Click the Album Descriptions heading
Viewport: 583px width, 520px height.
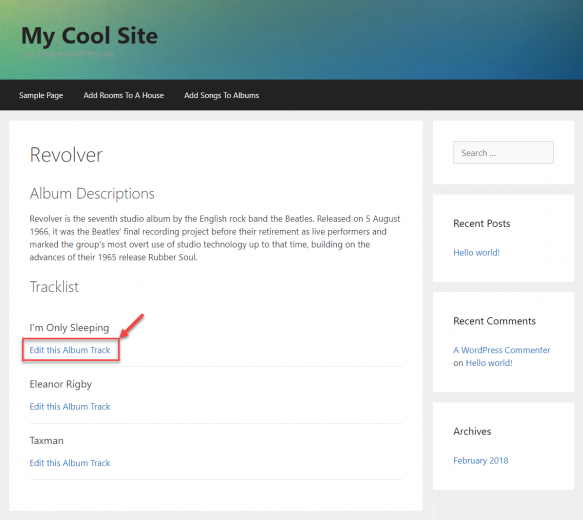coord(92,194)
